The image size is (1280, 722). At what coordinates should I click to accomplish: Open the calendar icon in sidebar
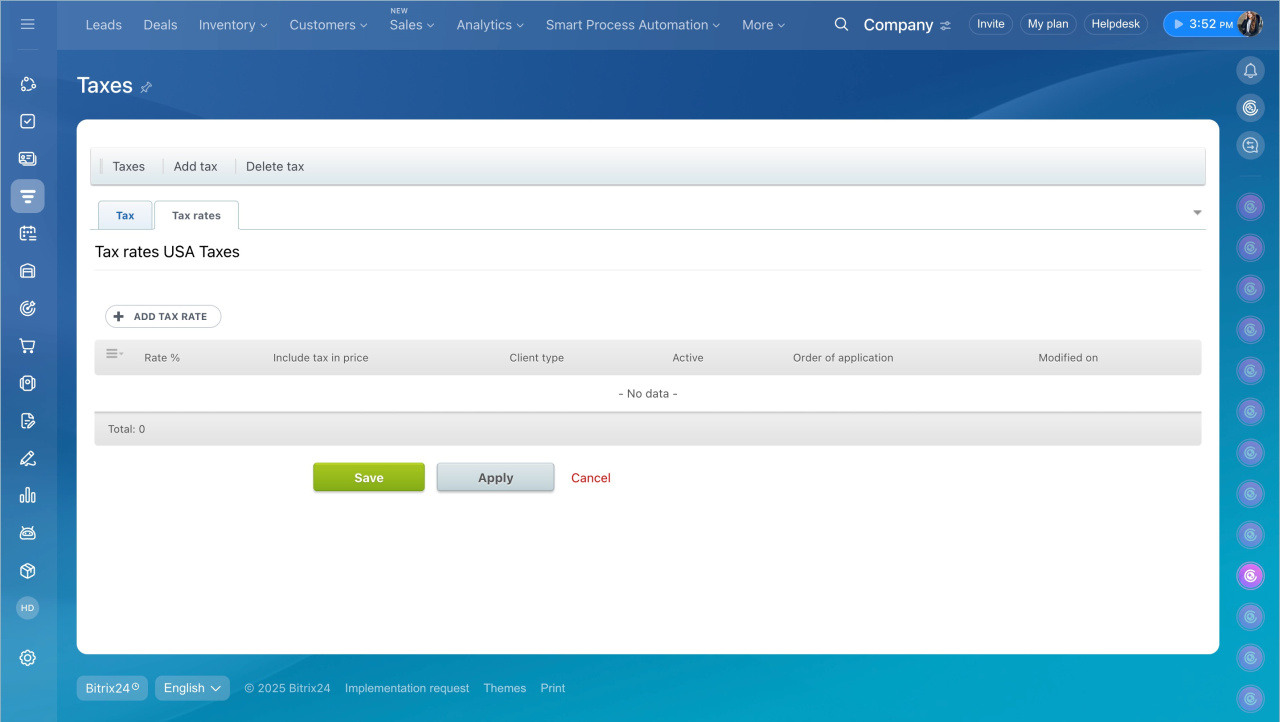tap(28, 233)
